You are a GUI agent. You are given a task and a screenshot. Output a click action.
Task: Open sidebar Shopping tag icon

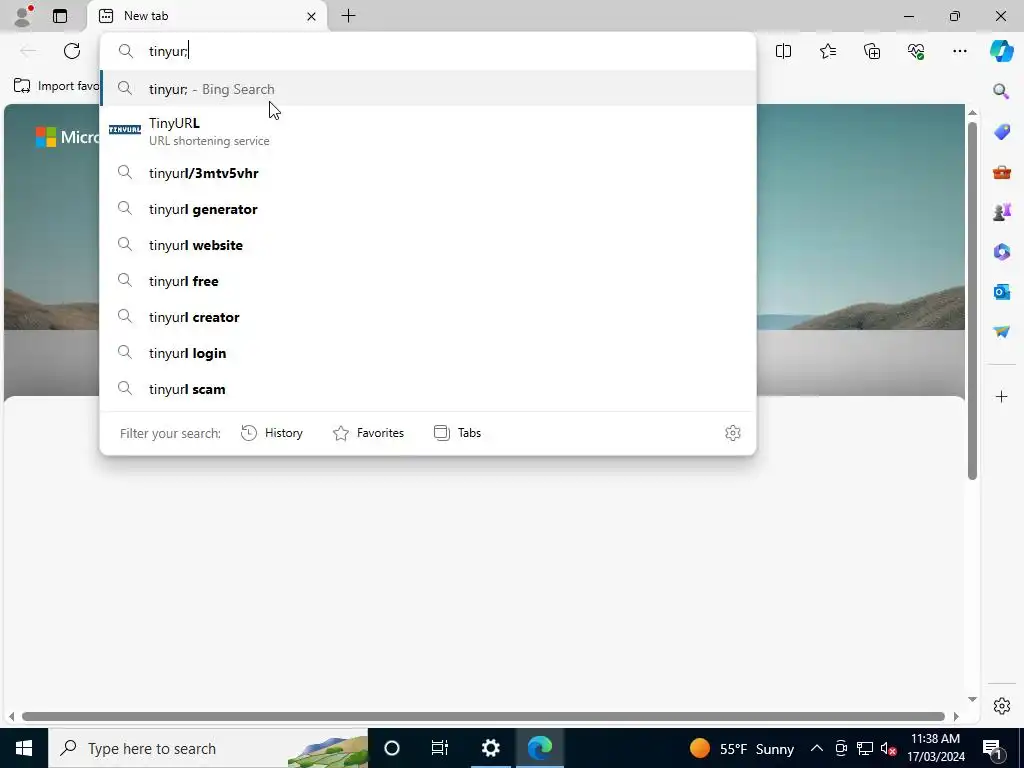[x=1001, y=132]
